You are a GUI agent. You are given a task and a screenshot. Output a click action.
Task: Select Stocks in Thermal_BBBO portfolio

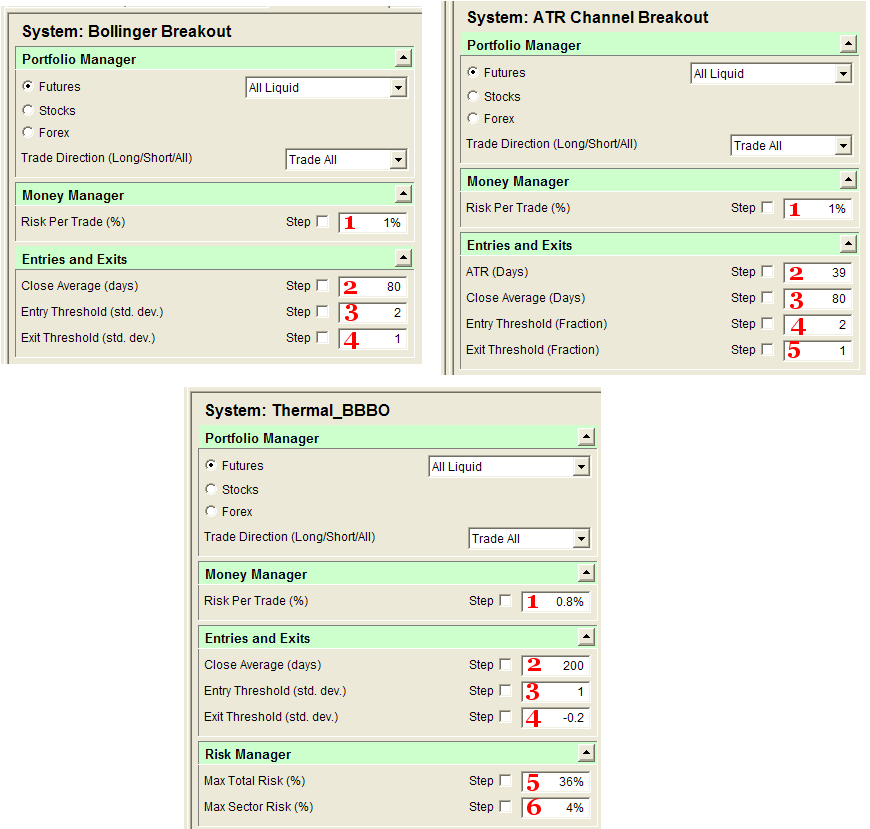coord(212,489)
